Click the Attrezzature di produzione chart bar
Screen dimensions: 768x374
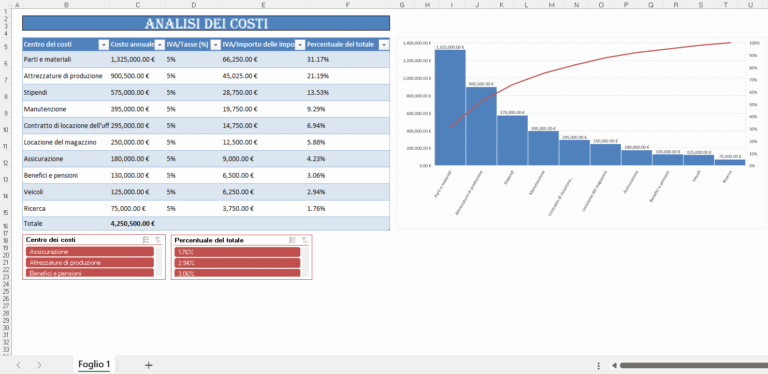(481, 126)
